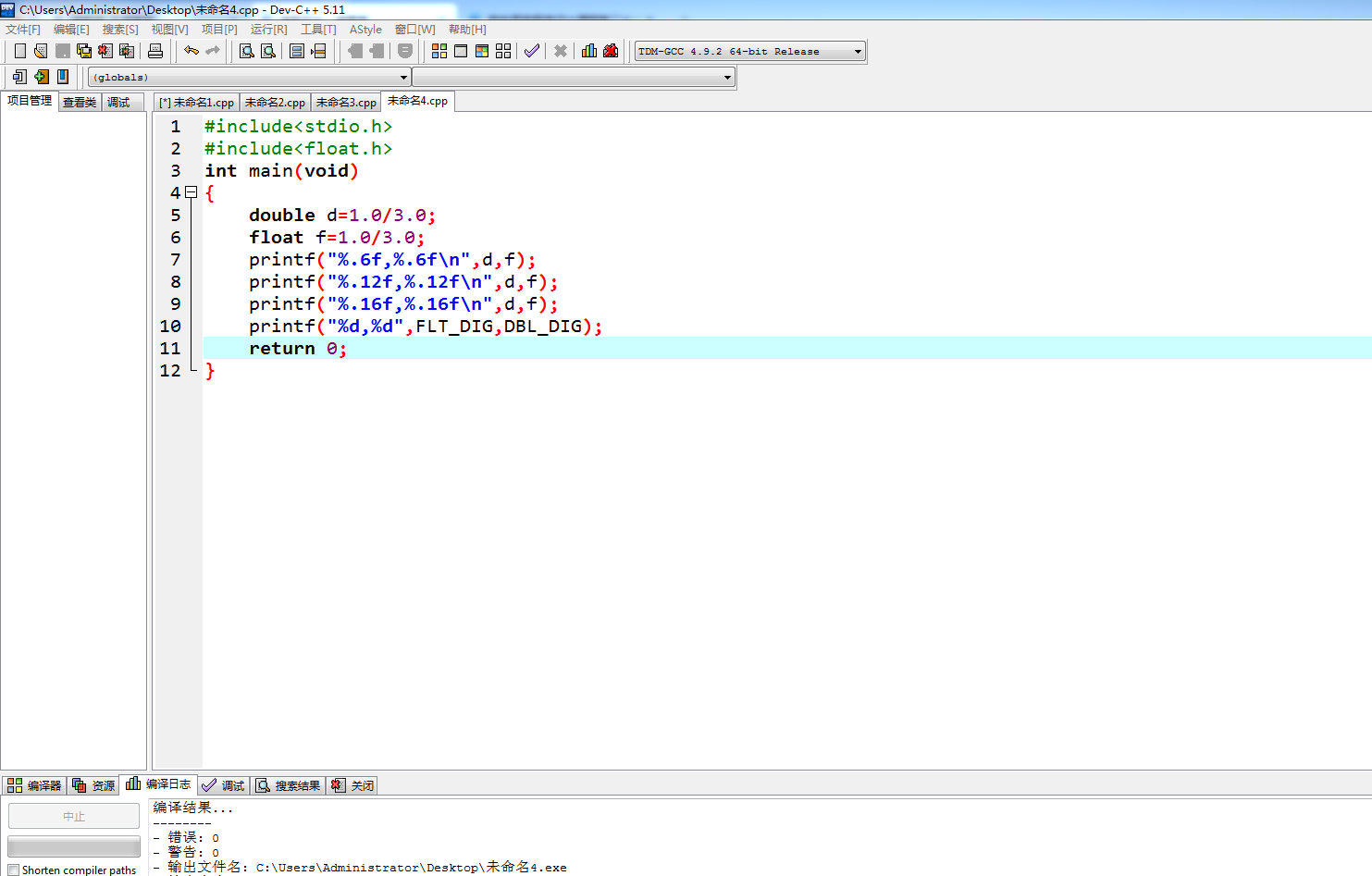1372x876 pixels.
Task: Click the double d=1.0/3.0; code line
Action: [x=341, y=215]
